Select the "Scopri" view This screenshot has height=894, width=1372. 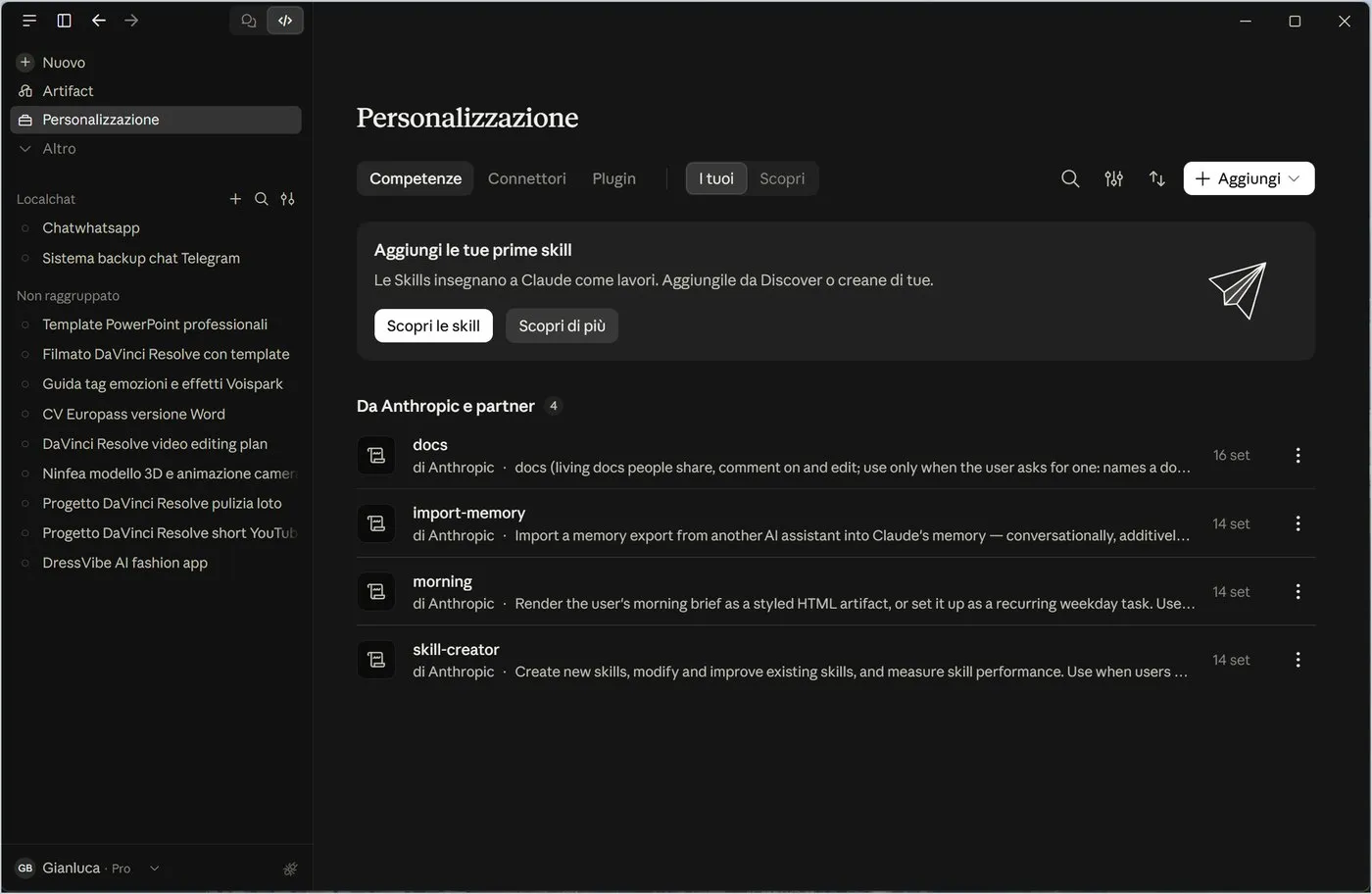point(782,178)
